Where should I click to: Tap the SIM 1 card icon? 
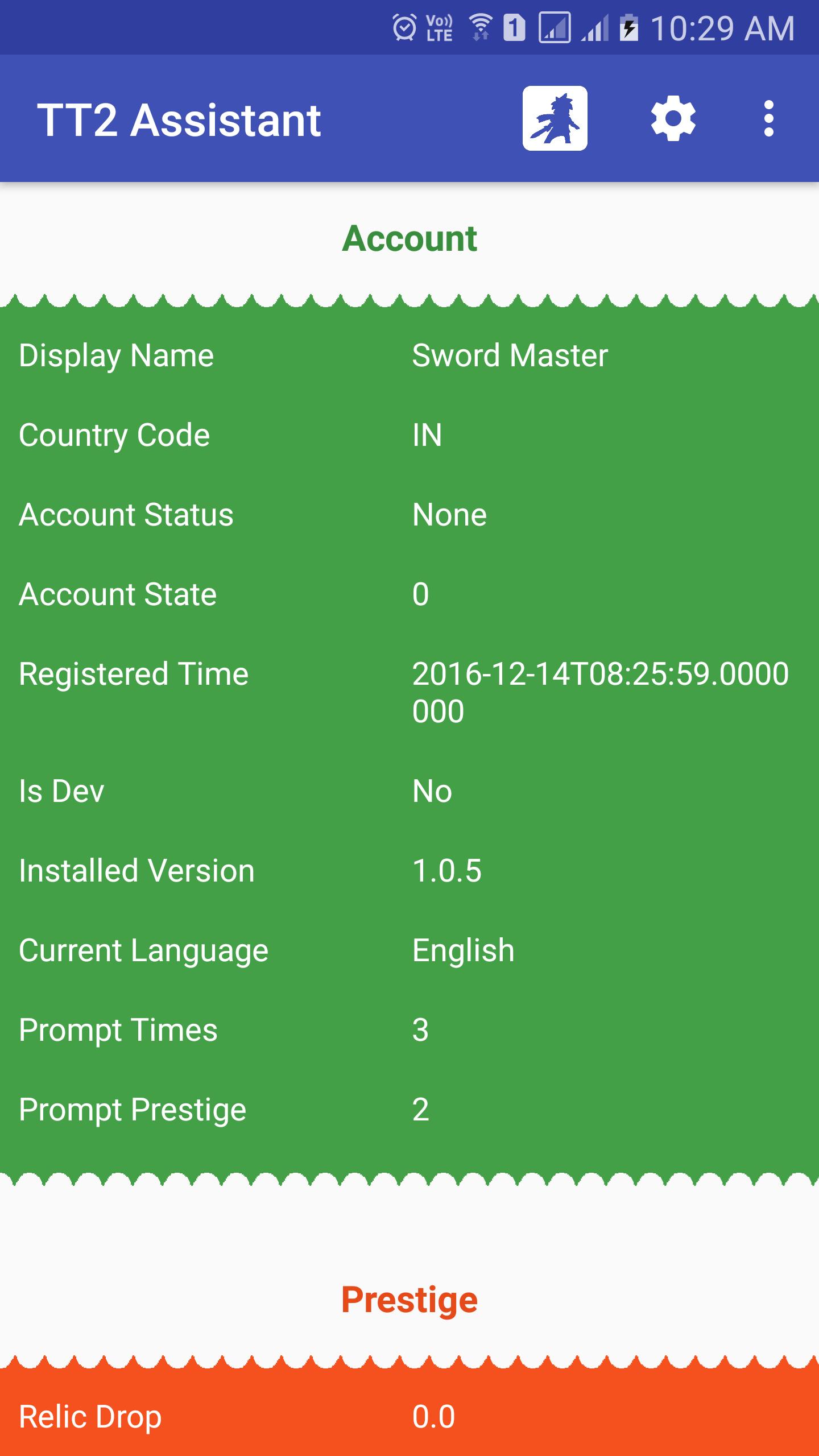click(514, 28)
